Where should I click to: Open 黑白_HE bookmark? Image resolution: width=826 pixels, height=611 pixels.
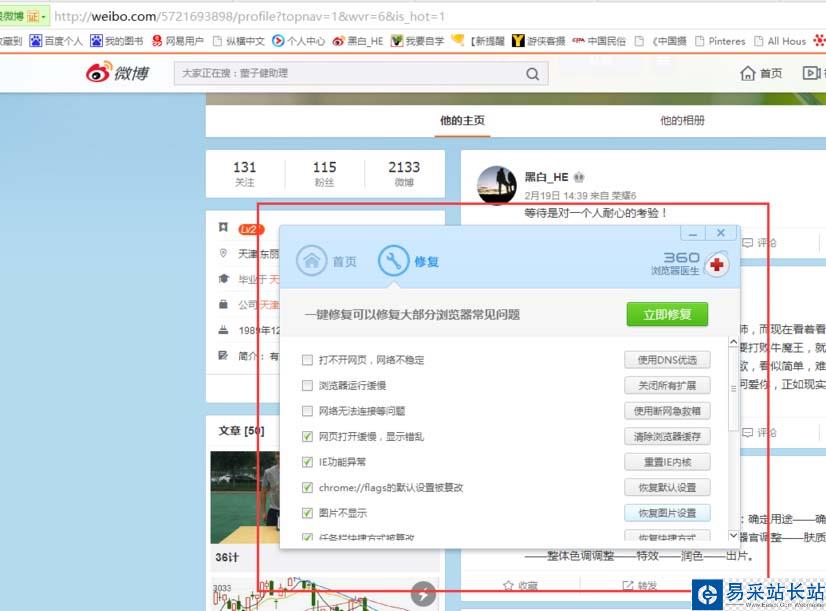click(x=358, y=41)
